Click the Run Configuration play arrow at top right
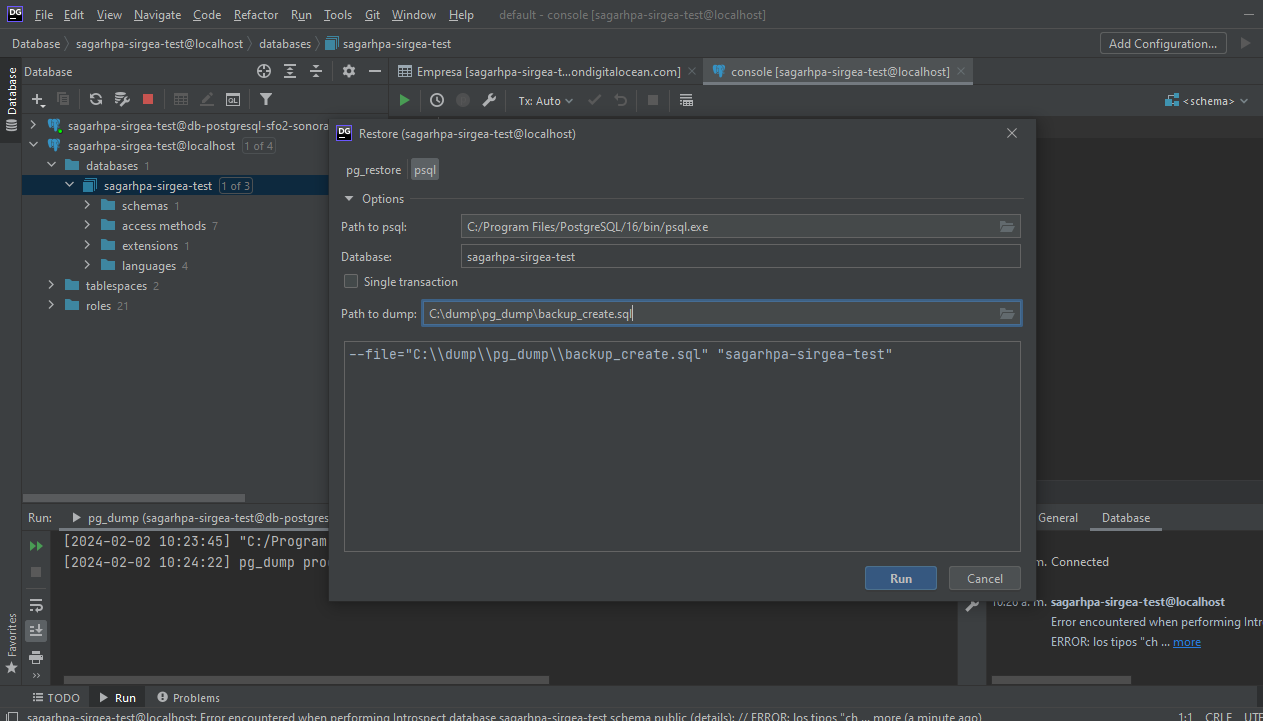 tap(1245, 43)
